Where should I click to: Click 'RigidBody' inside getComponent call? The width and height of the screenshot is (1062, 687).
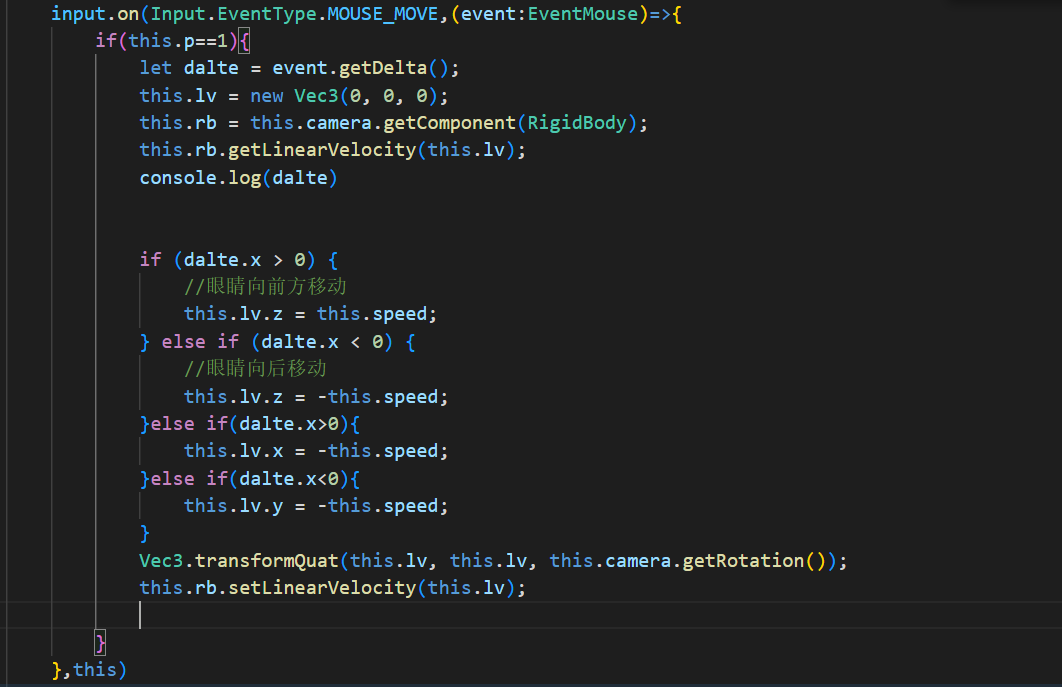(x=577, y=123)
